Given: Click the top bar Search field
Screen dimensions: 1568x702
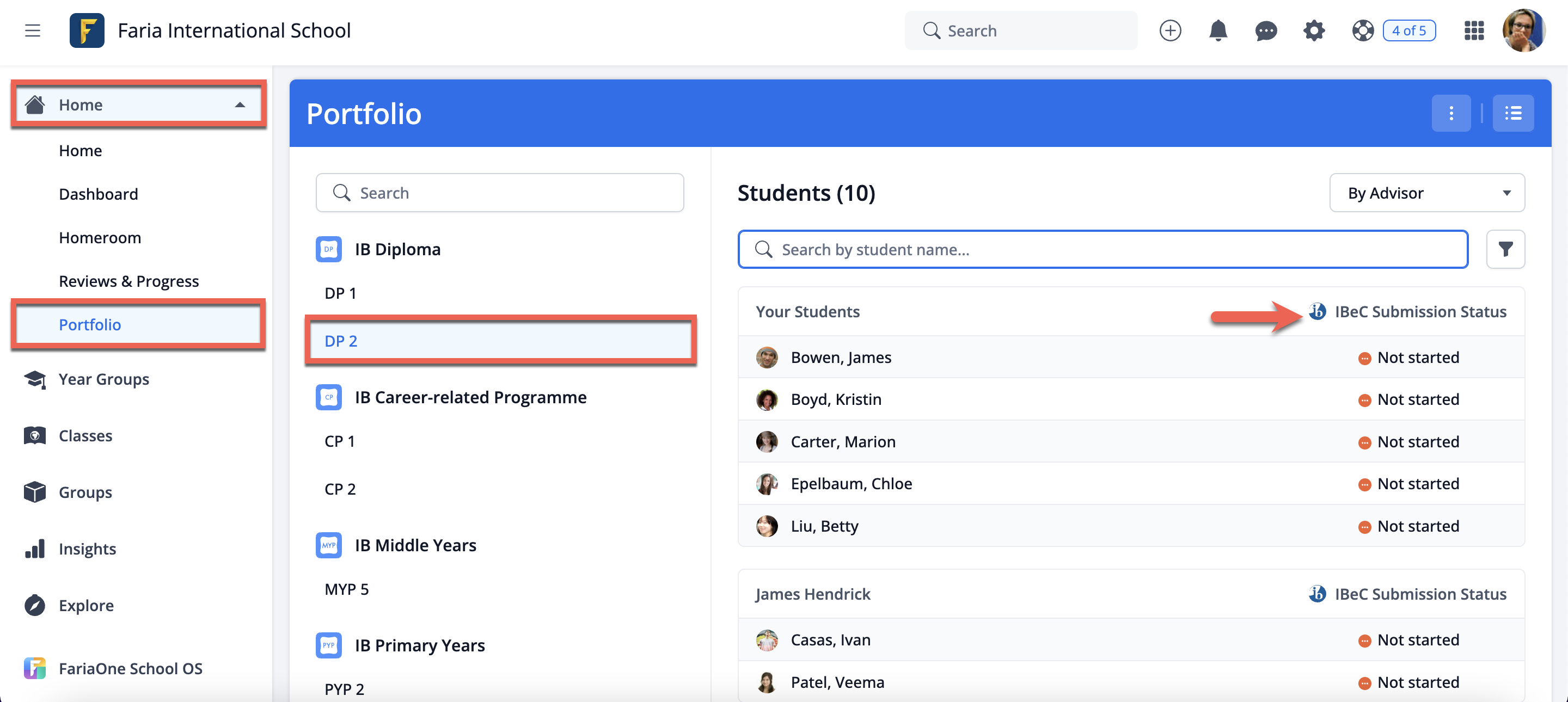Looking at the screenshot, I should (x=1021, y=30).
